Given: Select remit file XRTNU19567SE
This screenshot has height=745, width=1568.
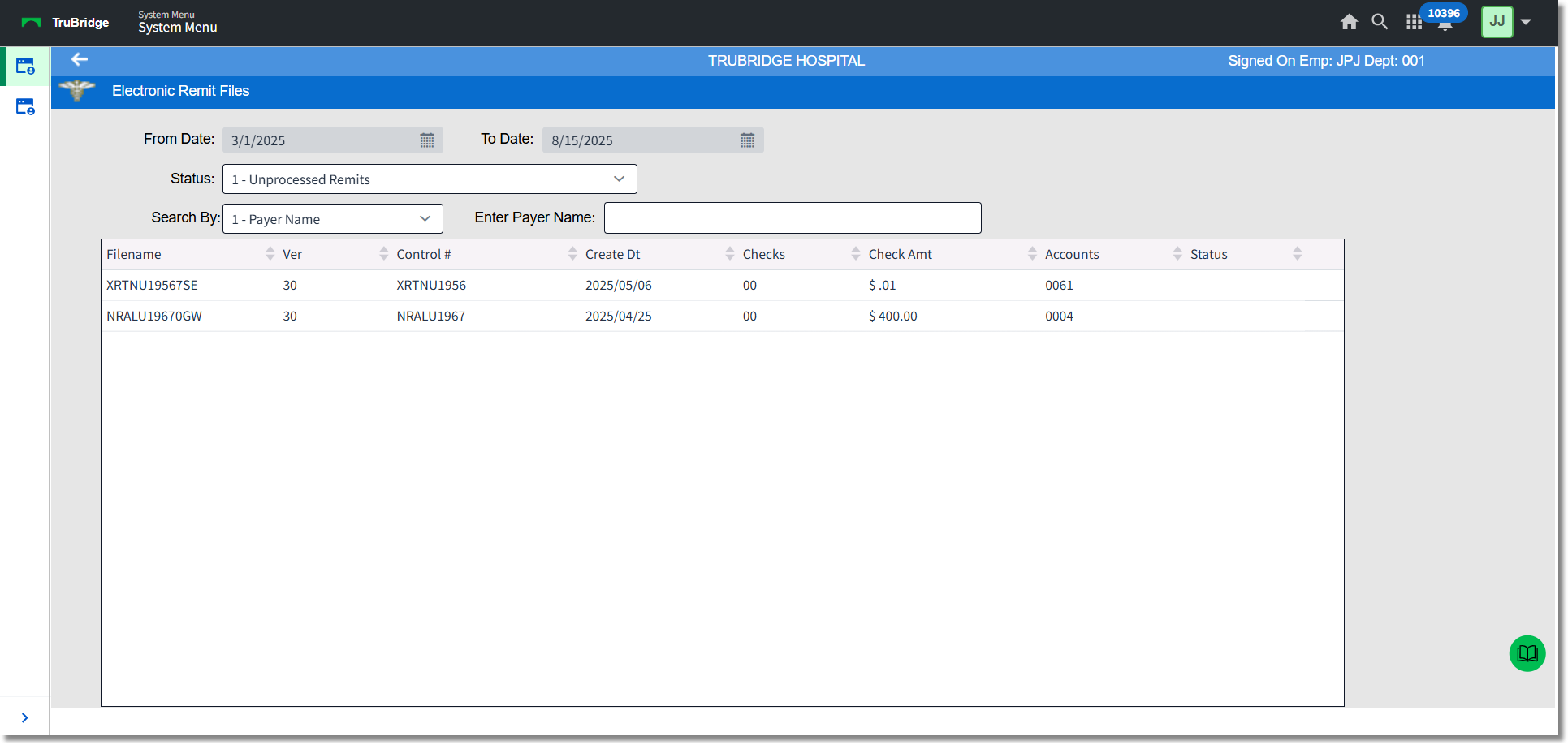Looking at the screenshot, I should click(x=152, y=285).
